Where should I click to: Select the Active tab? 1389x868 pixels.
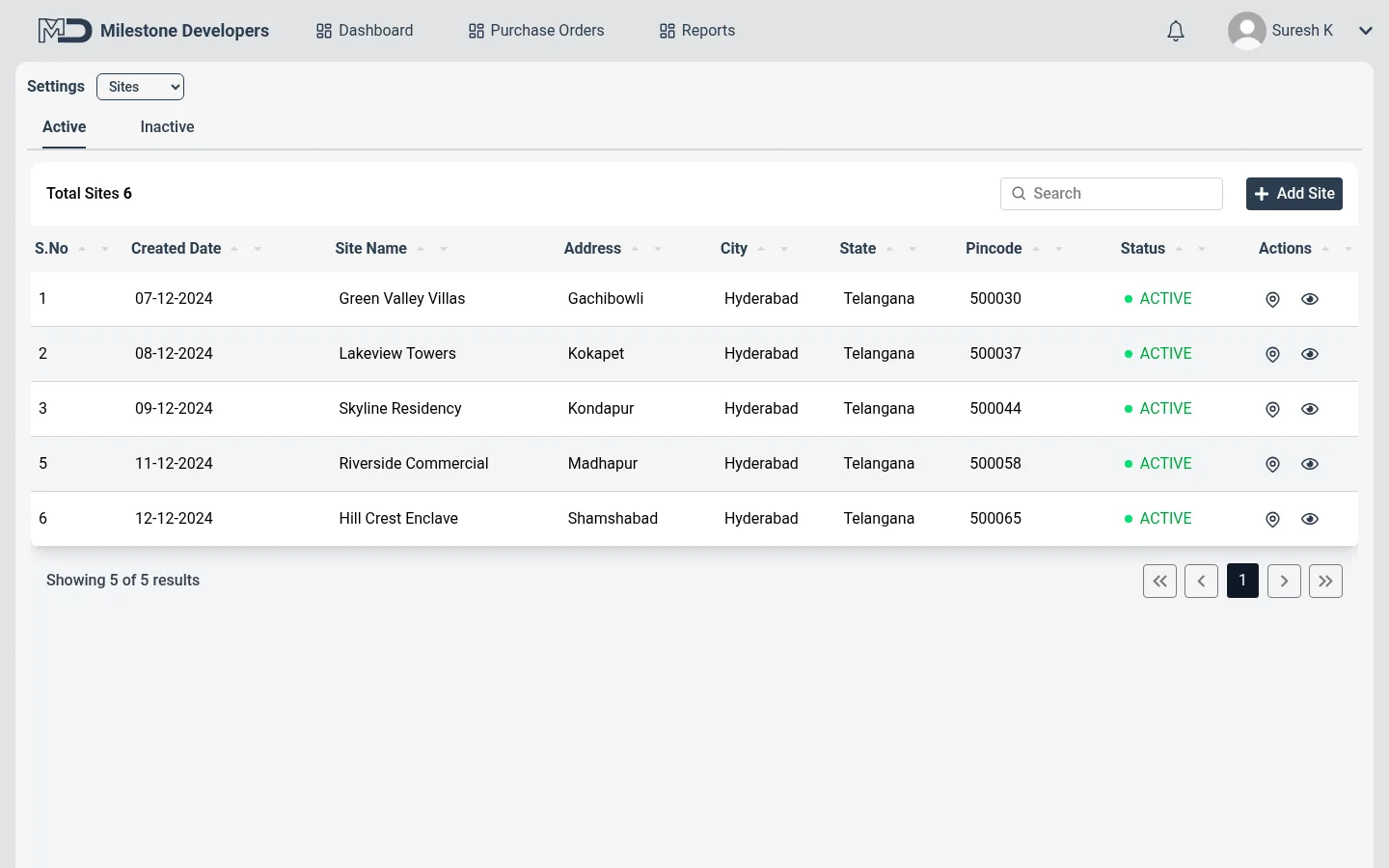65,127
